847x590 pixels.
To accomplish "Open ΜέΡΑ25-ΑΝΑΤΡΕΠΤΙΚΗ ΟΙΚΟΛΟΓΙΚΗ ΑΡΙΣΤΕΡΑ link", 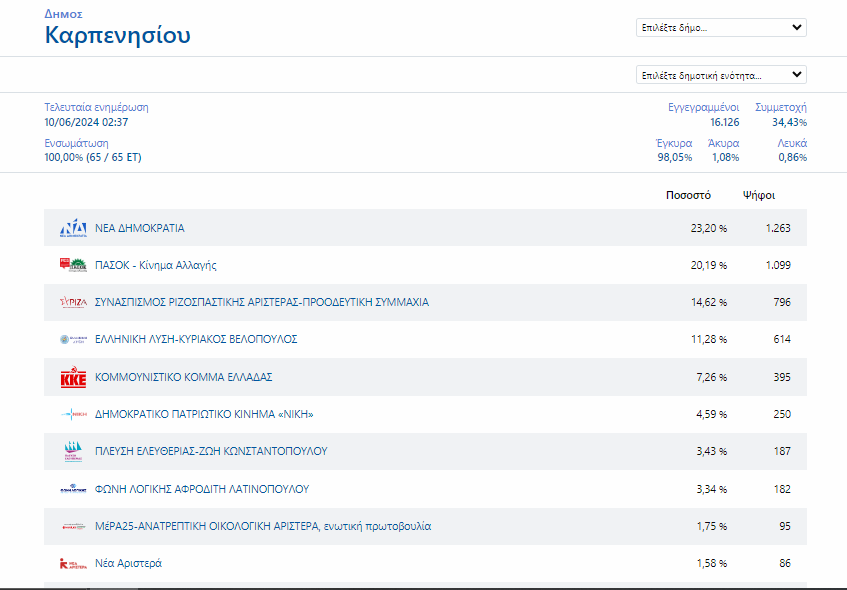I will (x=263, y=526).
